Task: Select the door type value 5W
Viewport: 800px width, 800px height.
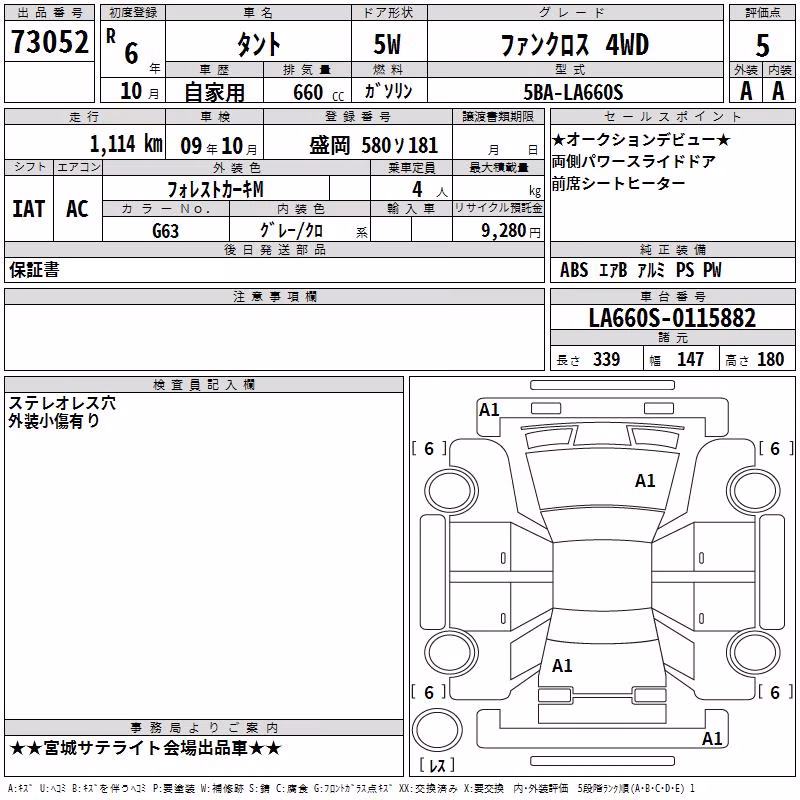Action: pyautogui.click(x=388, y=44)
